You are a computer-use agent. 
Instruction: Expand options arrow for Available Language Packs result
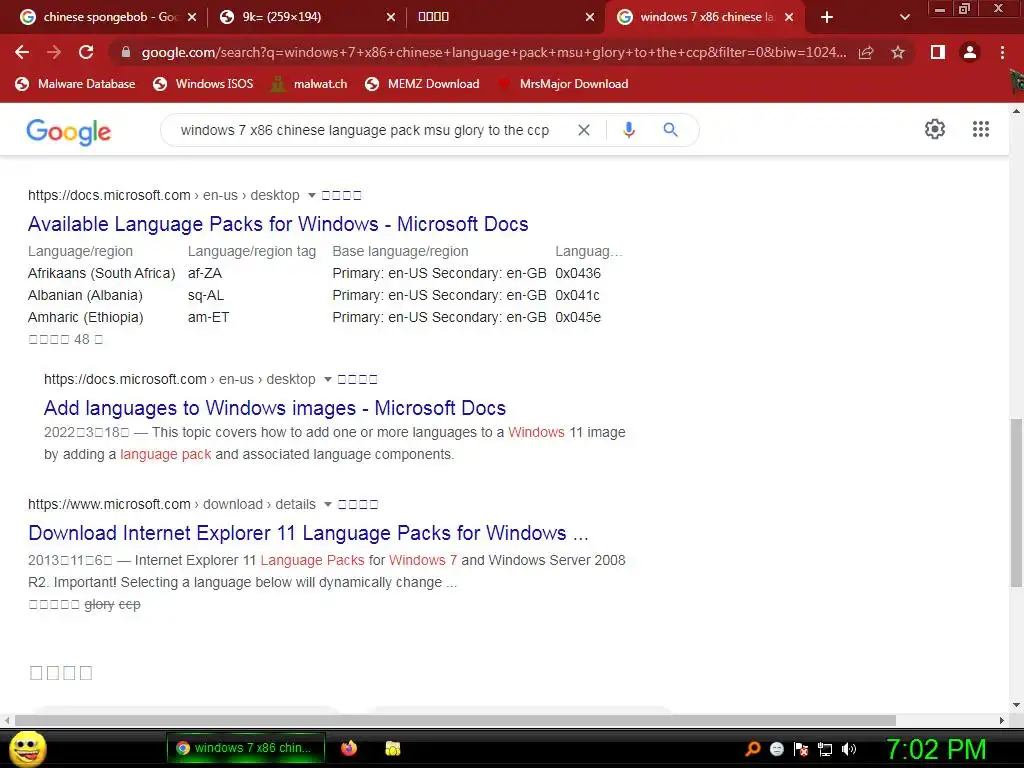pyautogui.click(x=312, y=195)
